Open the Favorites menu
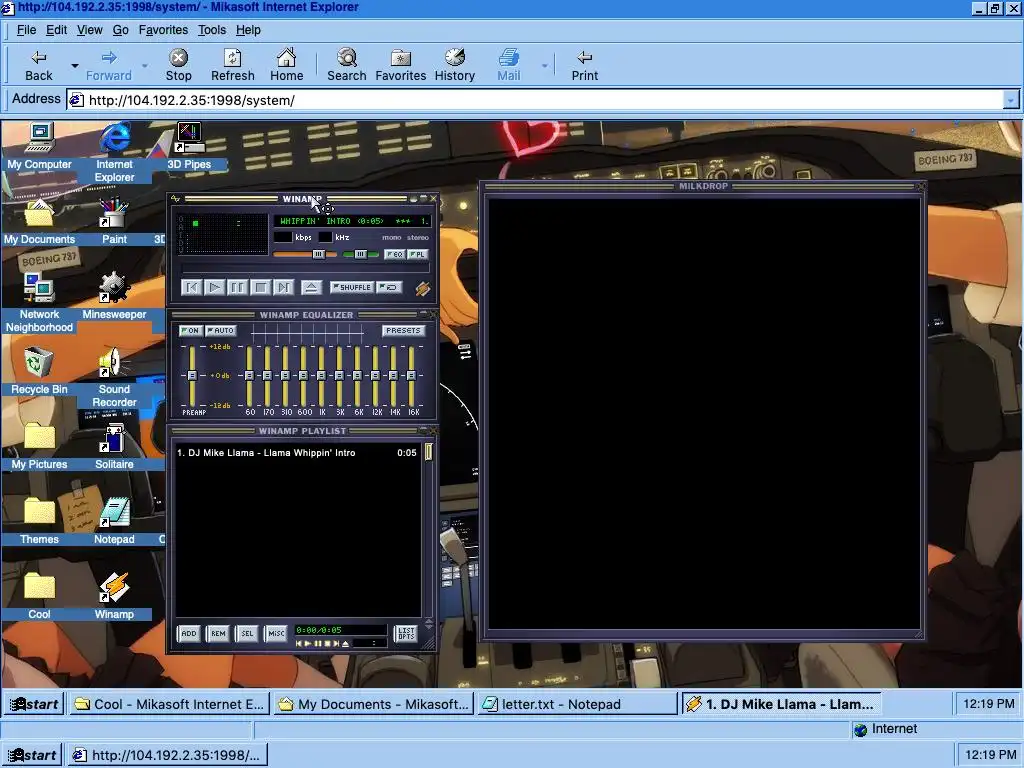Screen dimensions: 1024x768 tap(163, 30)
